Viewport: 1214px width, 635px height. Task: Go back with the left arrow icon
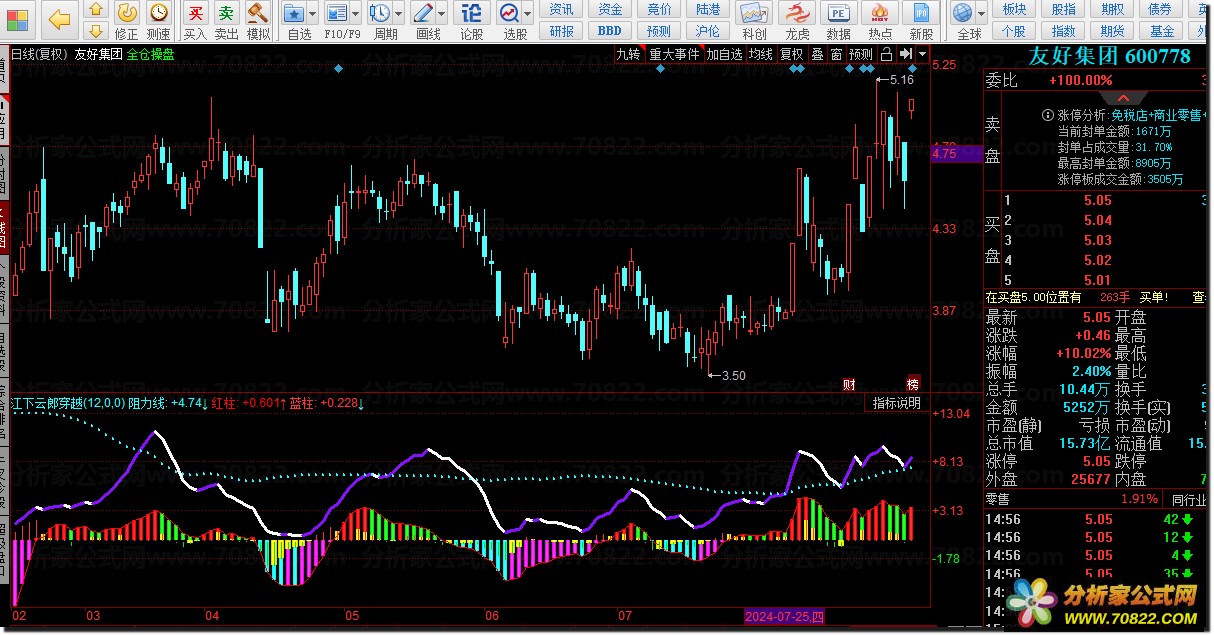(61, 18)
